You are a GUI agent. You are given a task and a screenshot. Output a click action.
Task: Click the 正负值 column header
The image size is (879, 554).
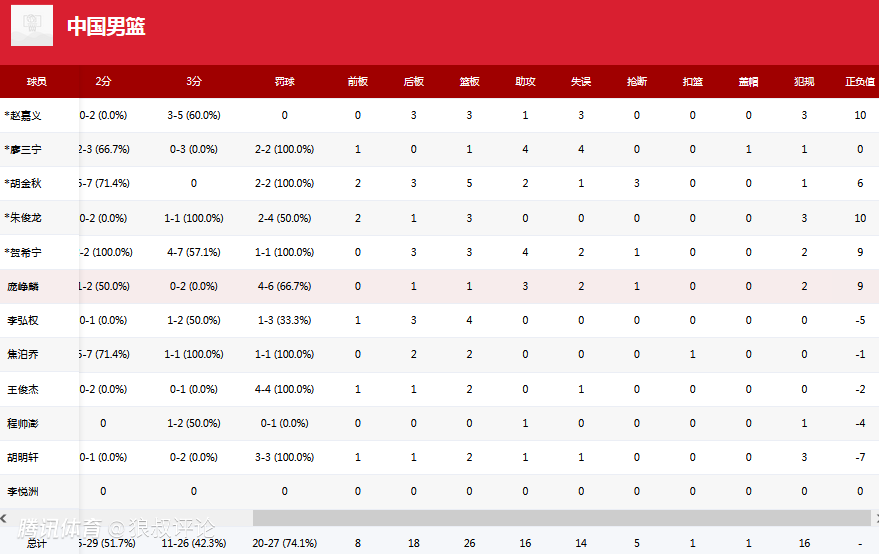[860, 82]
